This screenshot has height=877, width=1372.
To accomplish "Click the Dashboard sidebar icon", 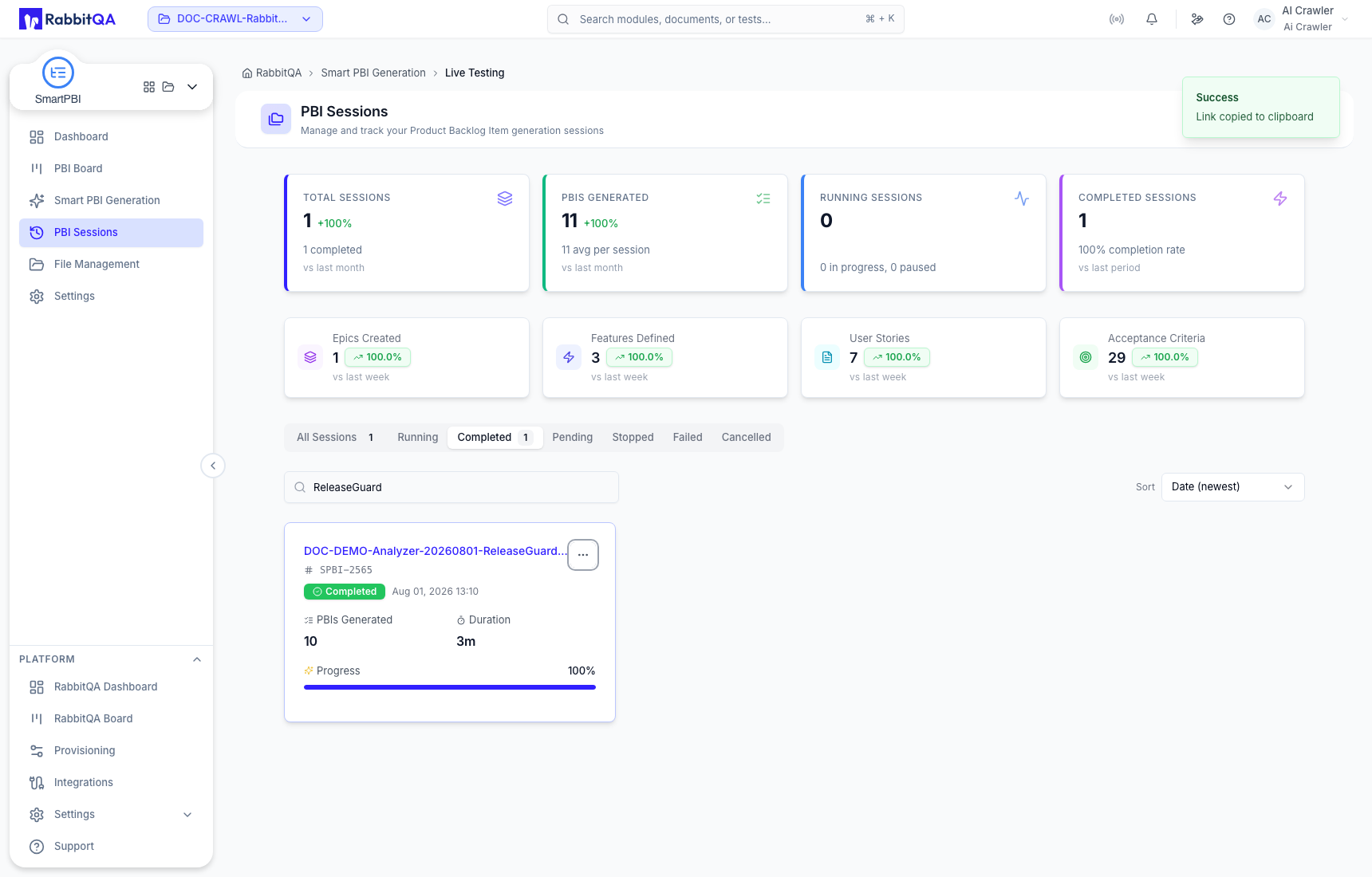I will [x=37, y=137].
